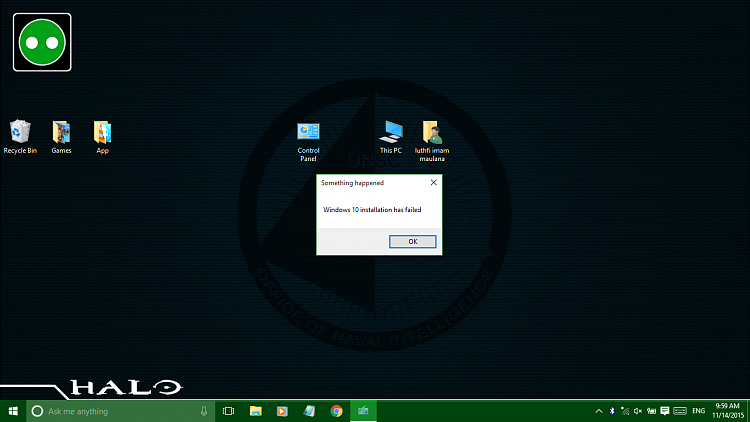This screenshot has width=750, height=422.
Task: Click the 'Windows 10 installation has failed' message
Action: coord(372,210)
